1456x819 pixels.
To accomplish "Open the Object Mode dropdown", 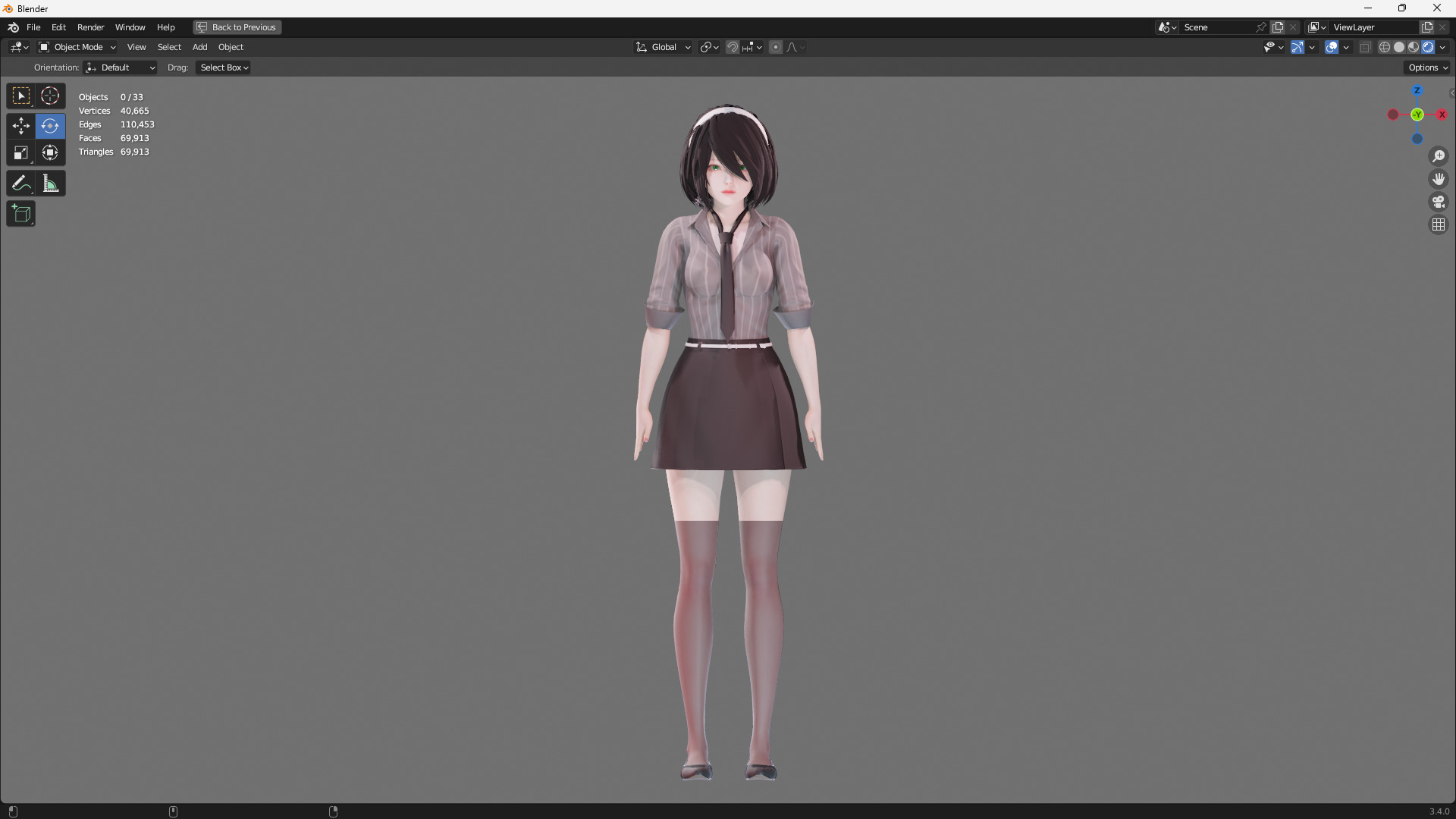I will point(77,47).
